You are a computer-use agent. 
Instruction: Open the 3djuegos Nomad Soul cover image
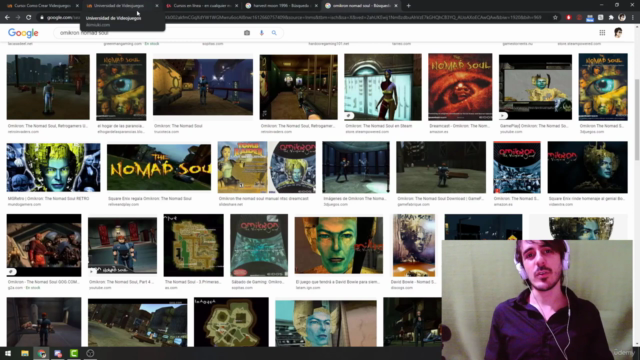point(603,87)
